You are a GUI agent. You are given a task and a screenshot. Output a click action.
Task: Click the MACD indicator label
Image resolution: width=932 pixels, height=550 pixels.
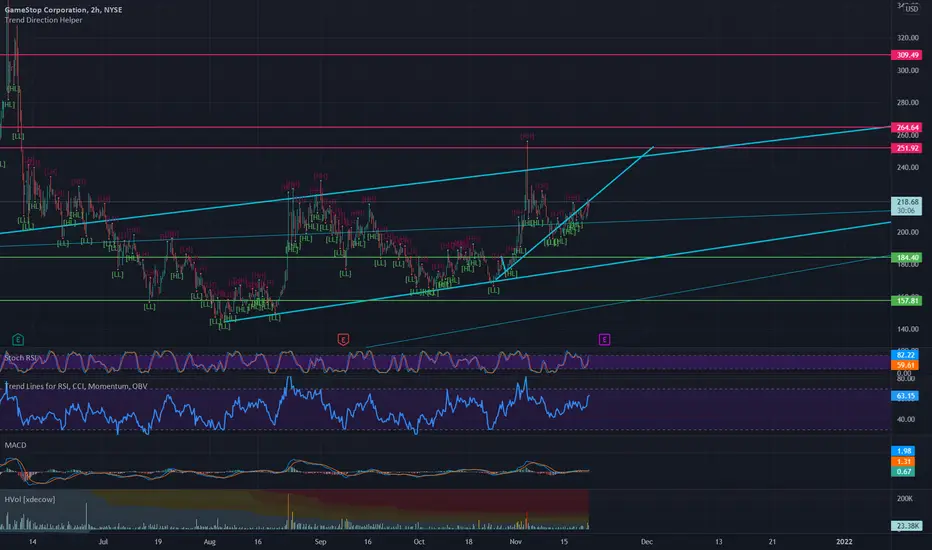pyautogui.click(x=15, y=445)
